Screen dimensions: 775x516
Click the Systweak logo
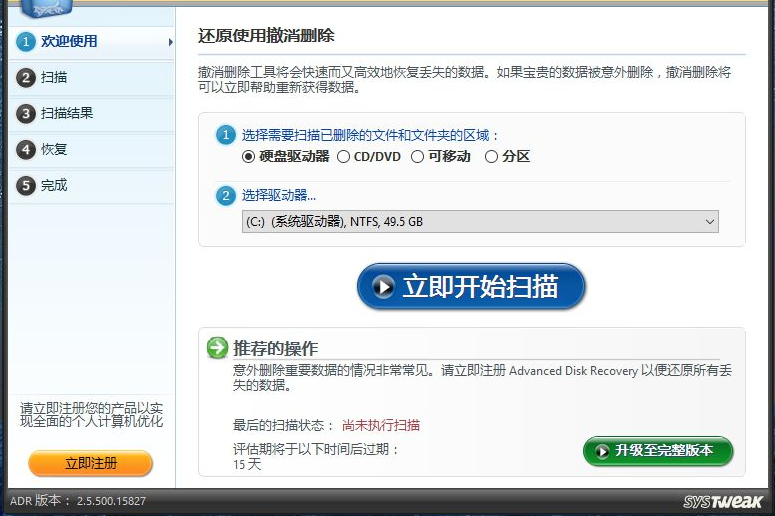point(723,502)
